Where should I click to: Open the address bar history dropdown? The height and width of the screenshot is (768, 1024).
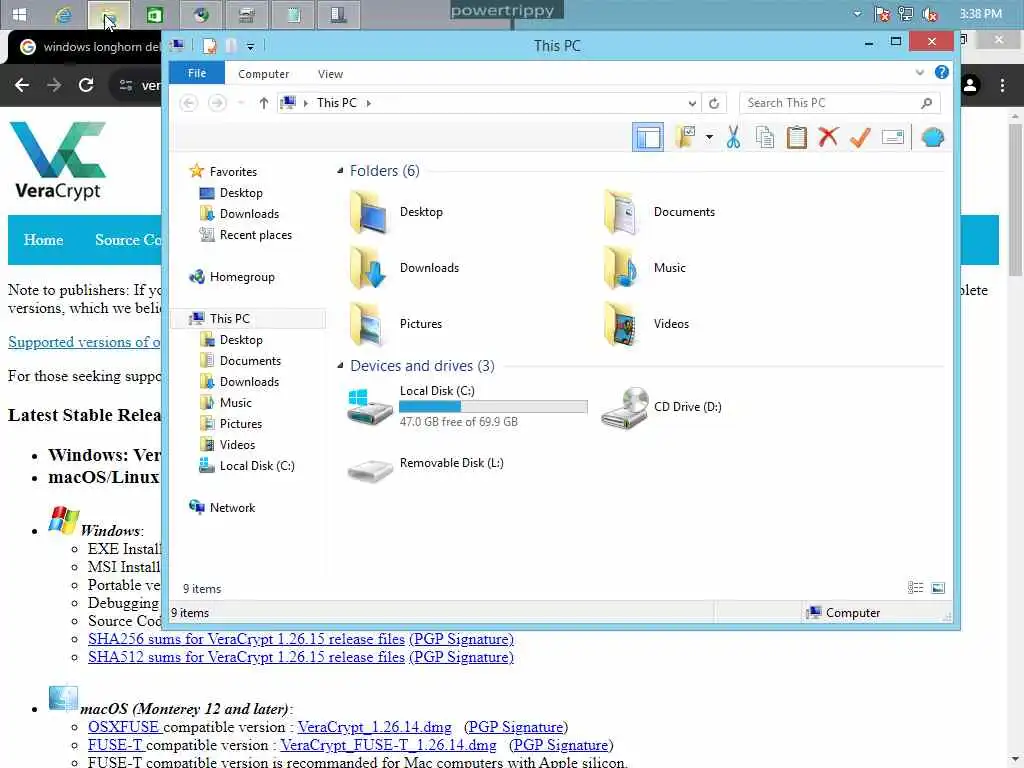coord(692,103)
